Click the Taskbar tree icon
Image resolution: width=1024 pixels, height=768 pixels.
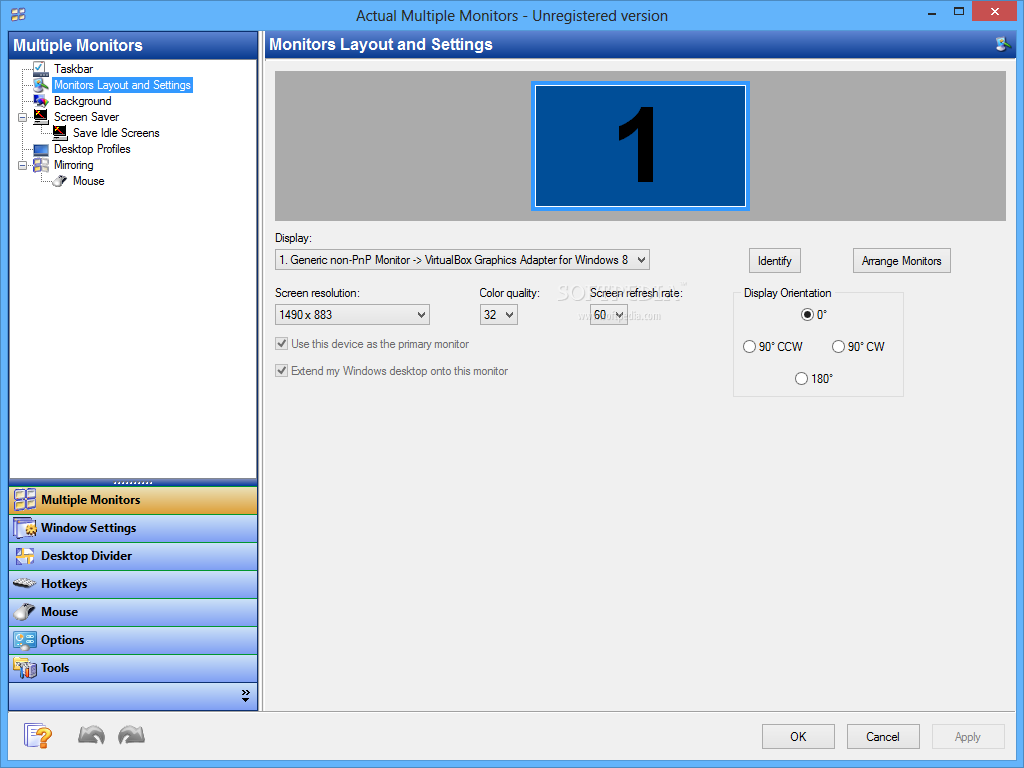tap(40, 69)
